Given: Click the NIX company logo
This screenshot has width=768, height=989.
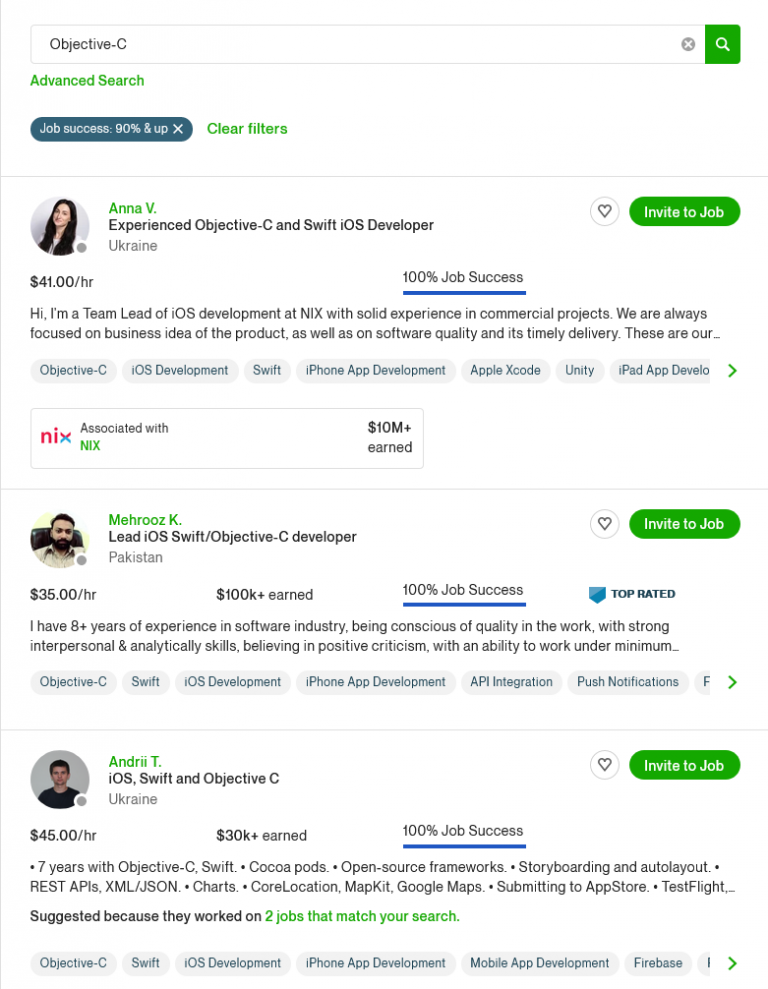Looking at the screenshot, I should point(55,437).
